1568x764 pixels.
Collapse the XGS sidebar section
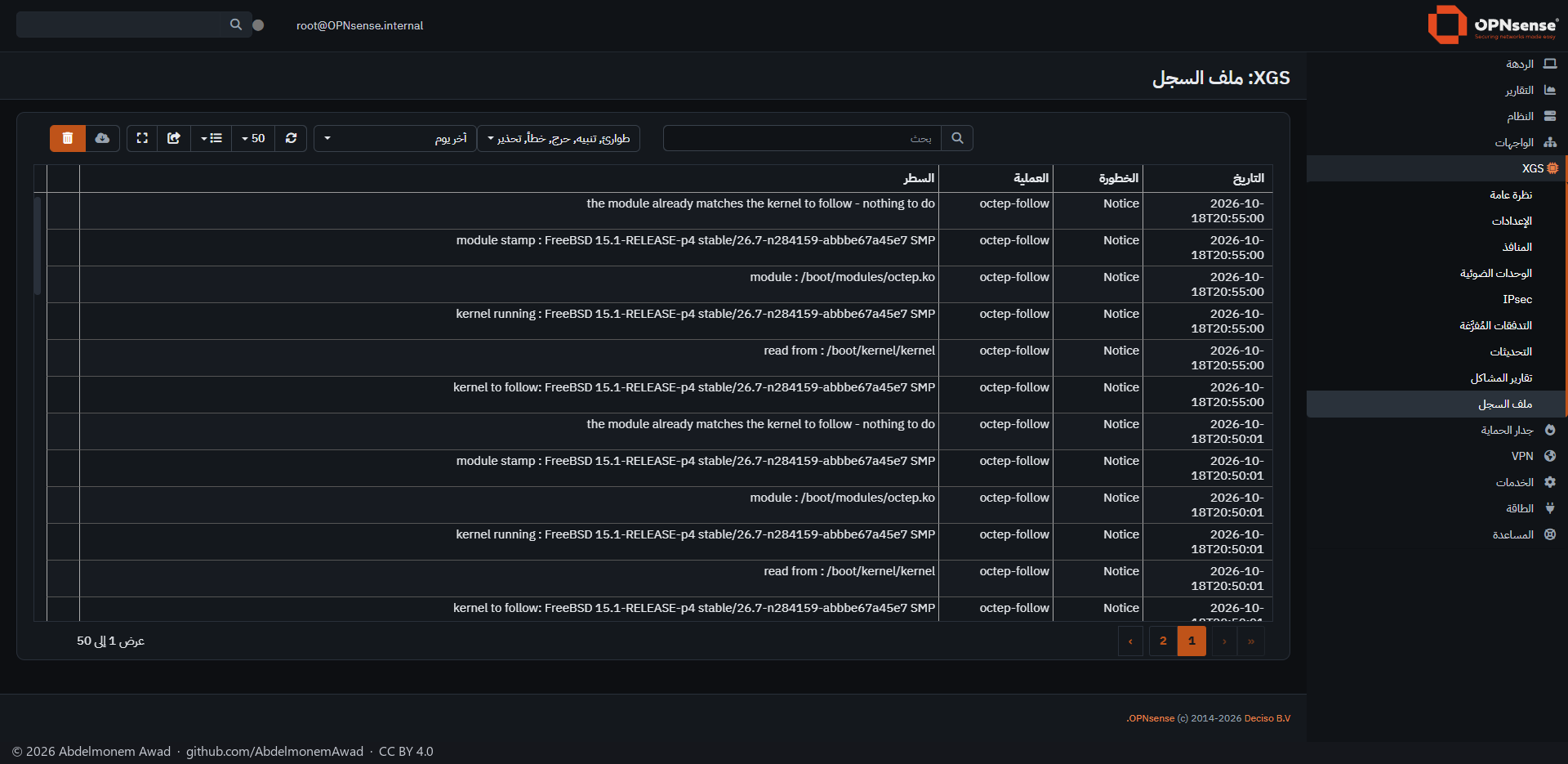click(1437, 168)
